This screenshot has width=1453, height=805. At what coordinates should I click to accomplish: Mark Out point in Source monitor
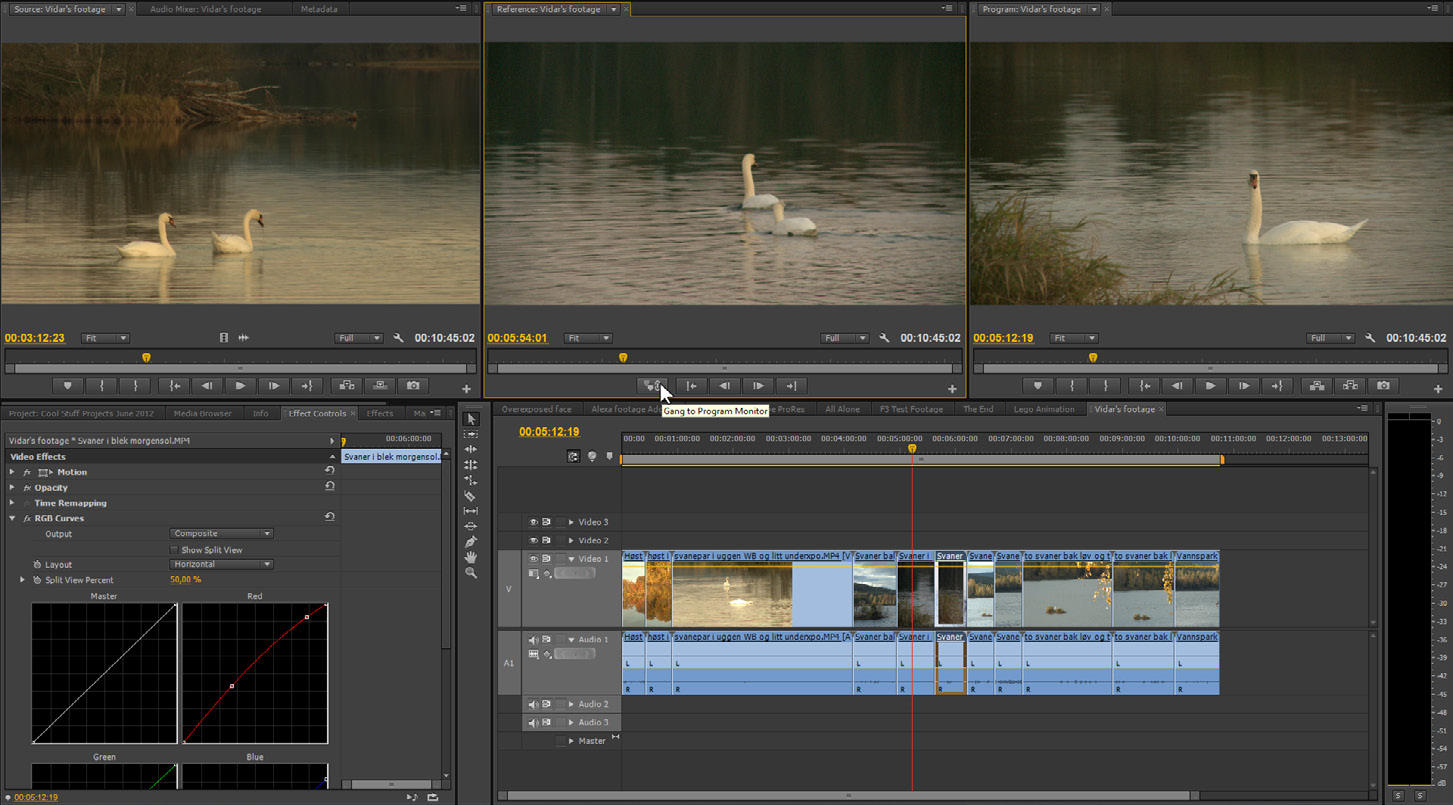point(136,385)
